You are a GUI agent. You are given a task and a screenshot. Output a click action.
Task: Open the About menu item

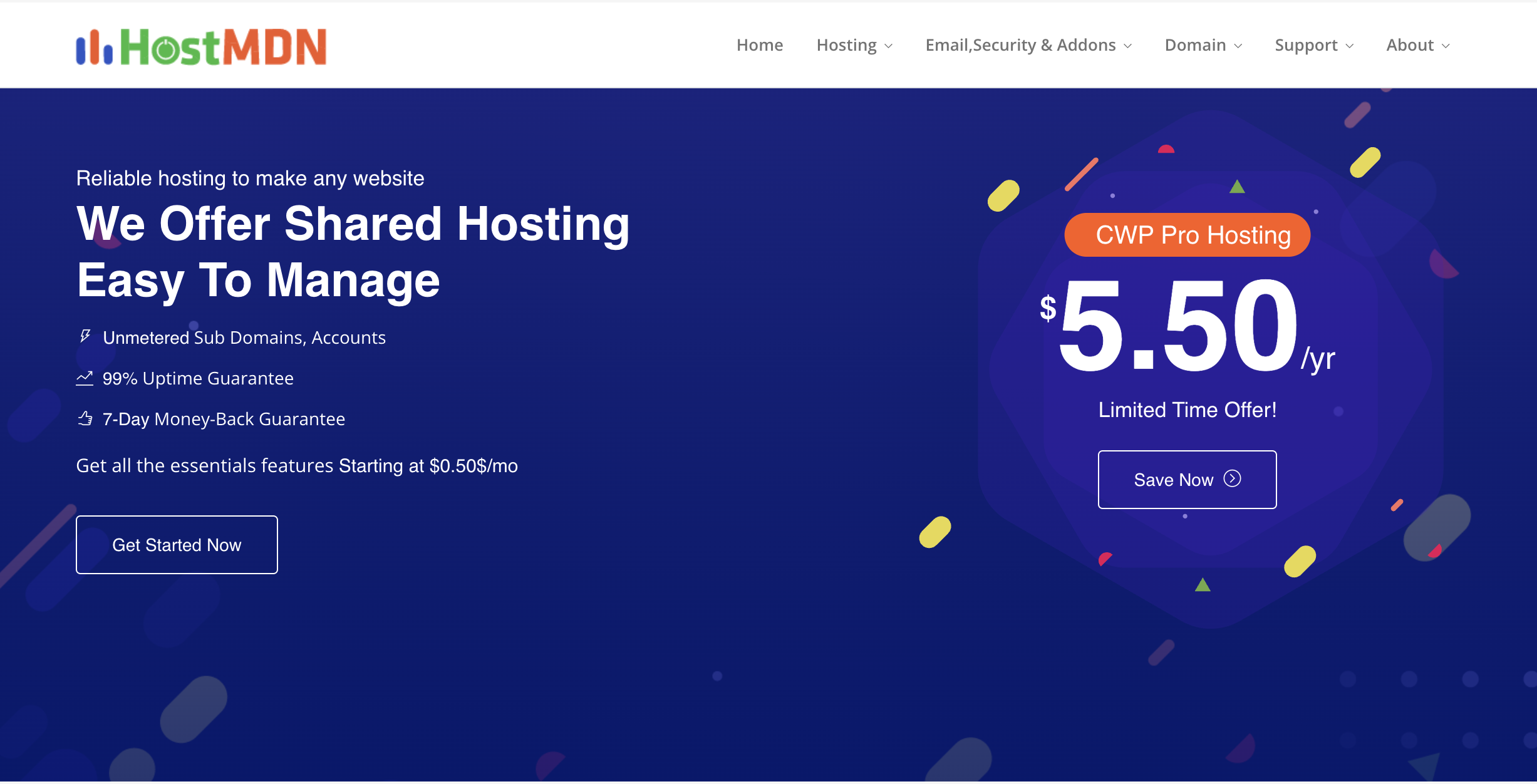(x=1409, y=45)
